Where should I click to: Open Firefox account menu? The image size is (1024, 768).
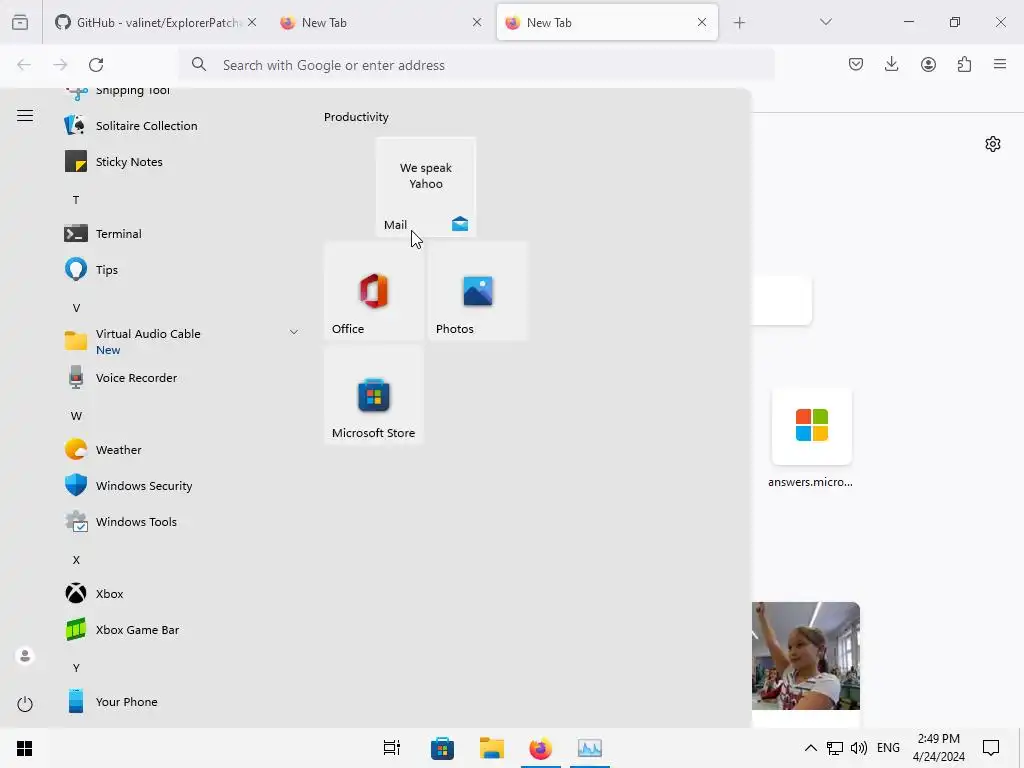tap(928, 64)
